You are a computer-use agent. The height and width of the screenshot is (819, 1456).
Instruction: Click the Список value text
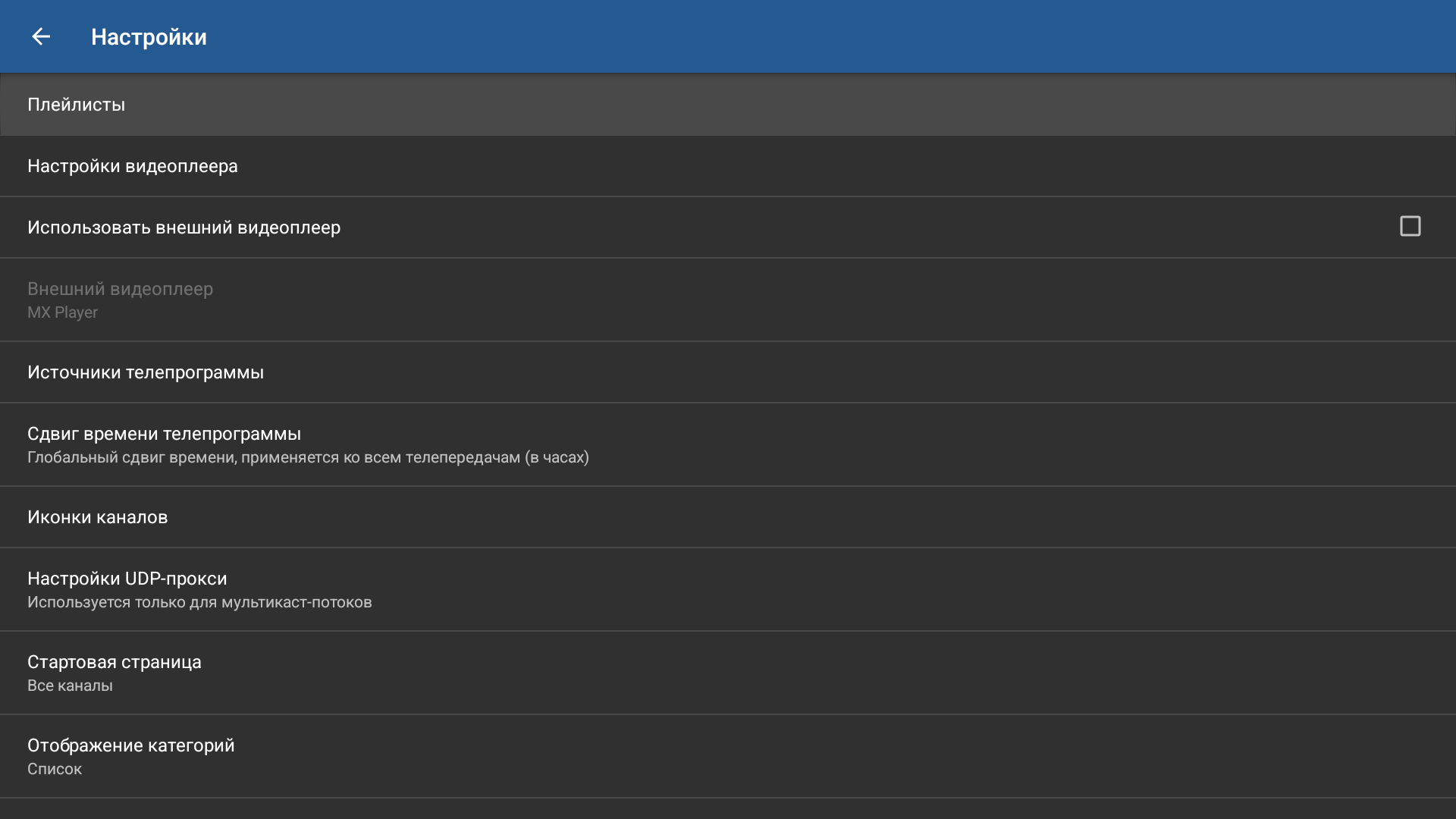click(55, 769)
